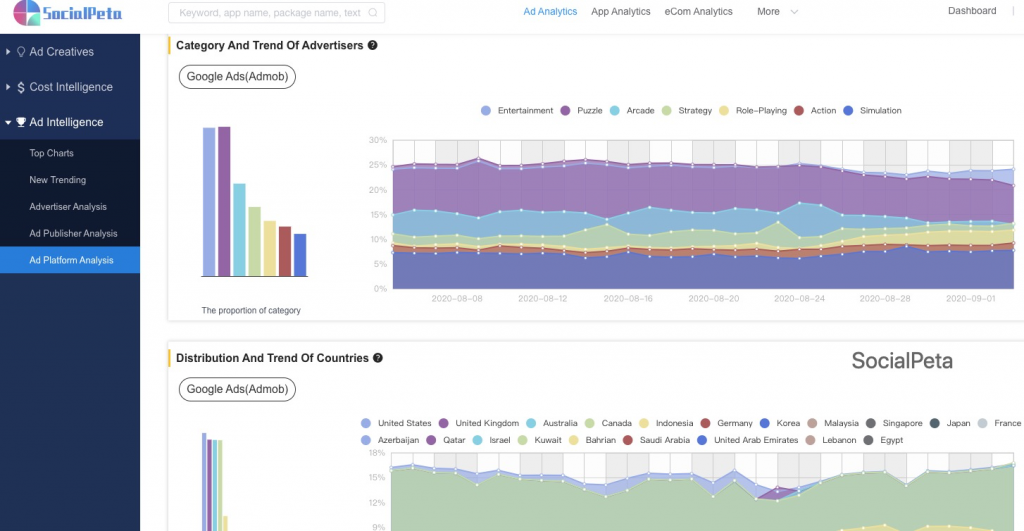The height and width of the screenshot is (531, 1024).
Task: Switch to App Analytics tab
Action: pos(620,12)
